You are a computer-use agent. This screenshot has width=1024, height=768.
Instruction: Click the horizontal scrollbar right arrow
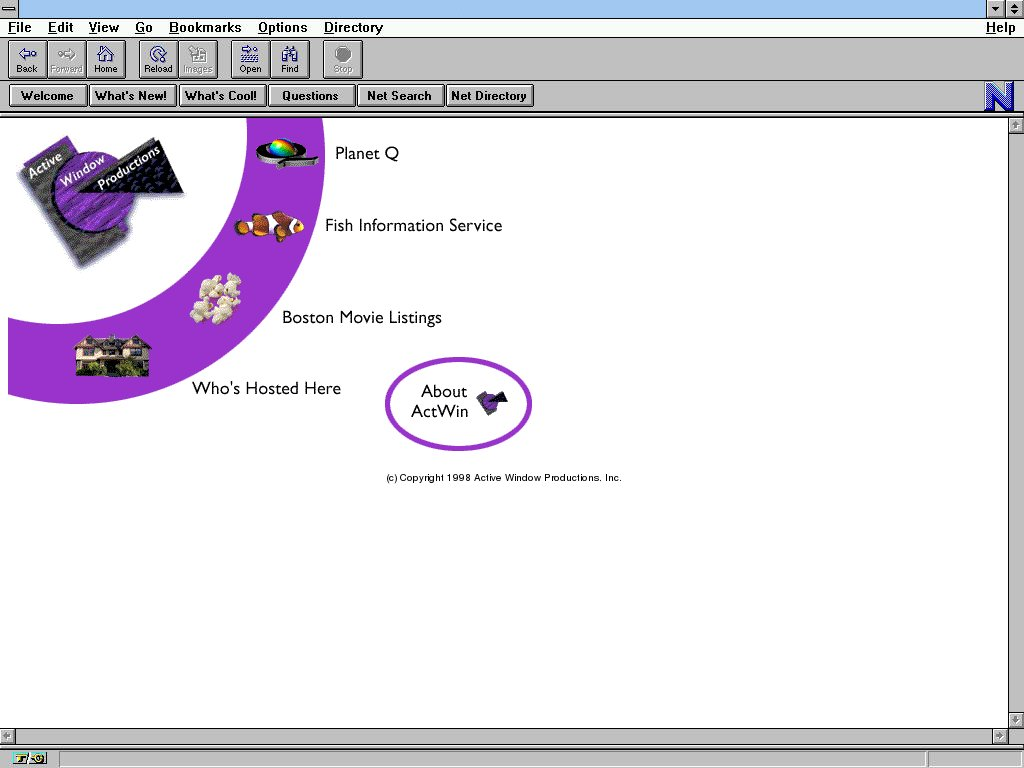pyautogui.click(x=999, y=736)
